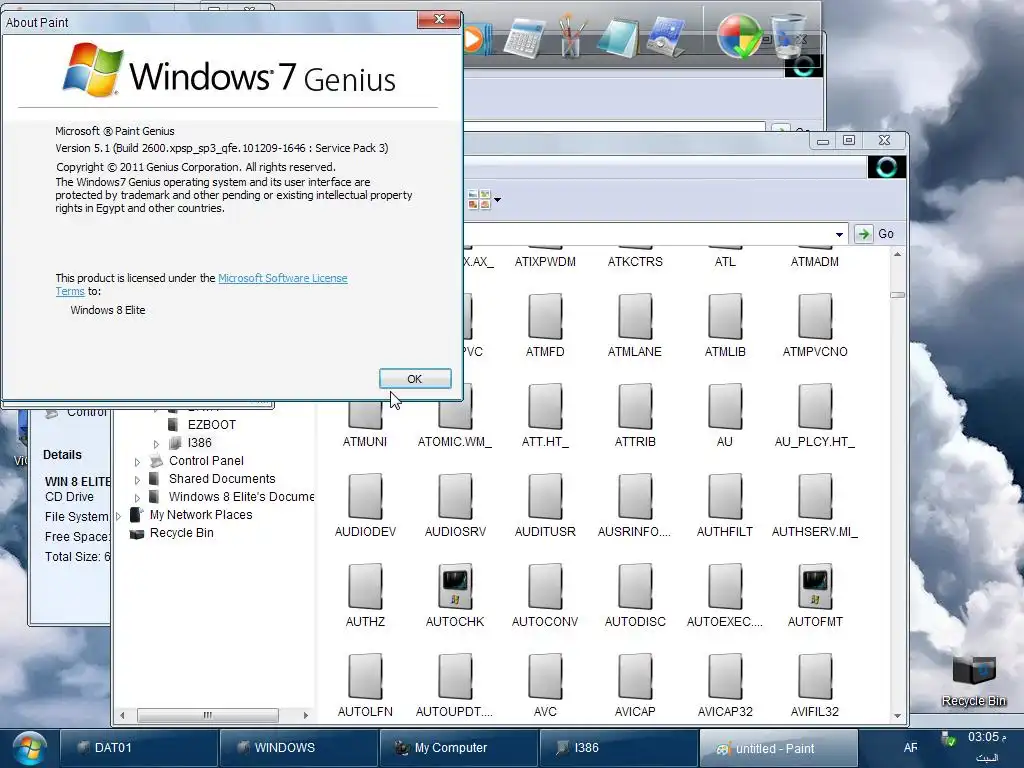Click the ATKCTRS file label
Viewport: 1024px width, 768px height.
coord(635,262)
